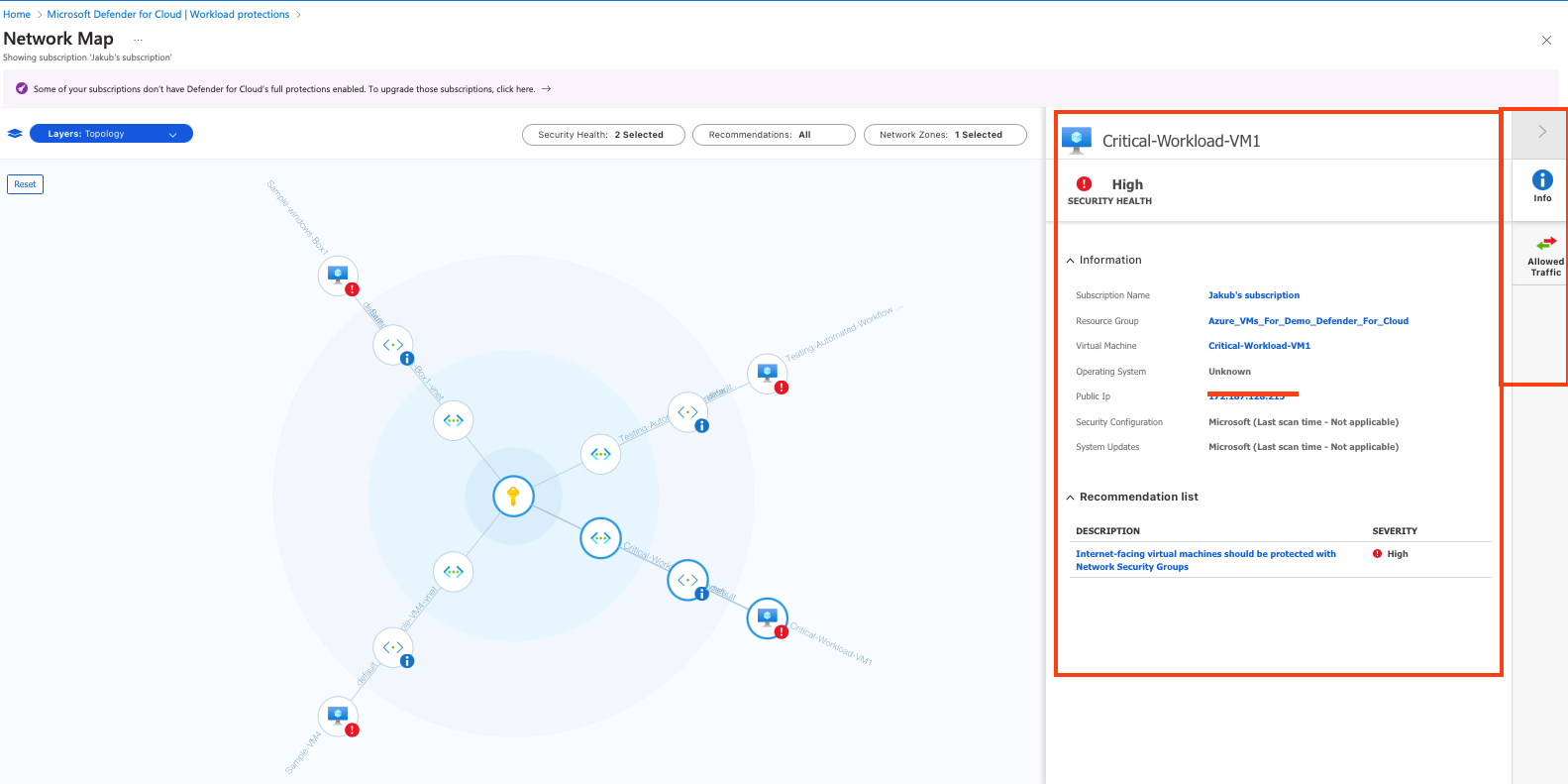The height and width of the screenshot is (784, 1568).
Task: Collapse the details side panel chevron
Action: [x=1542, y=132]
